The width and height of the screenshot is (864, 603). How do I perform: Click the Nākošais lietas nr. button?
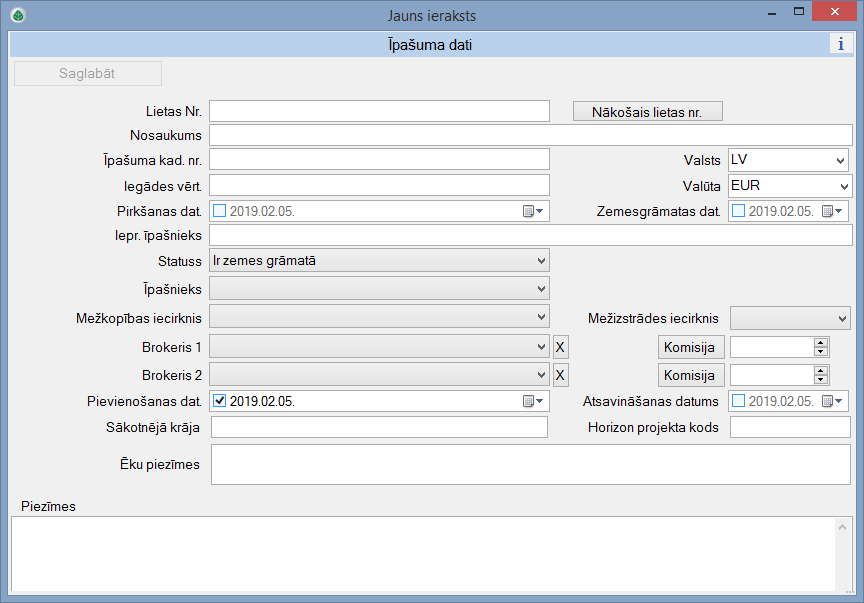[647, 112]
